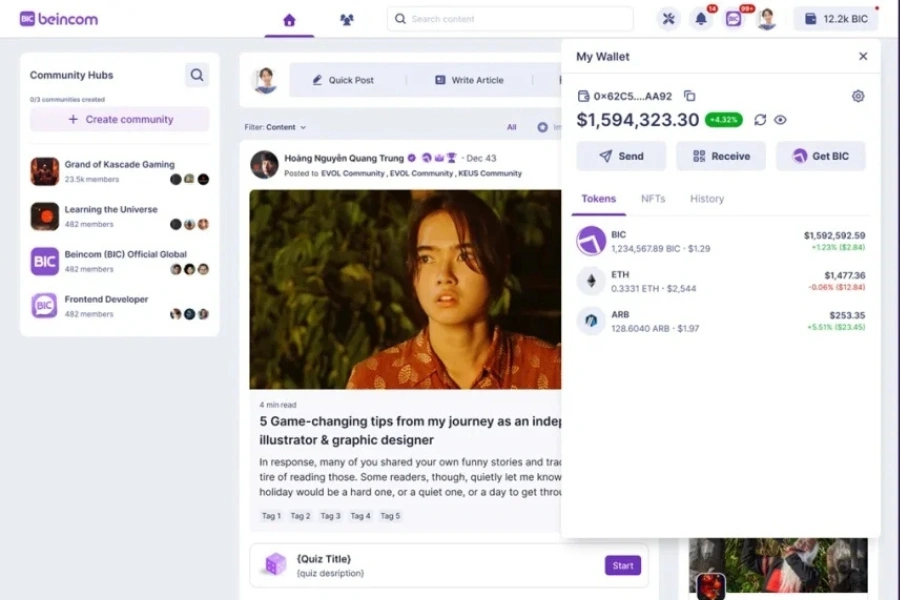Click the $253.35 ARB value

(847, 315)
